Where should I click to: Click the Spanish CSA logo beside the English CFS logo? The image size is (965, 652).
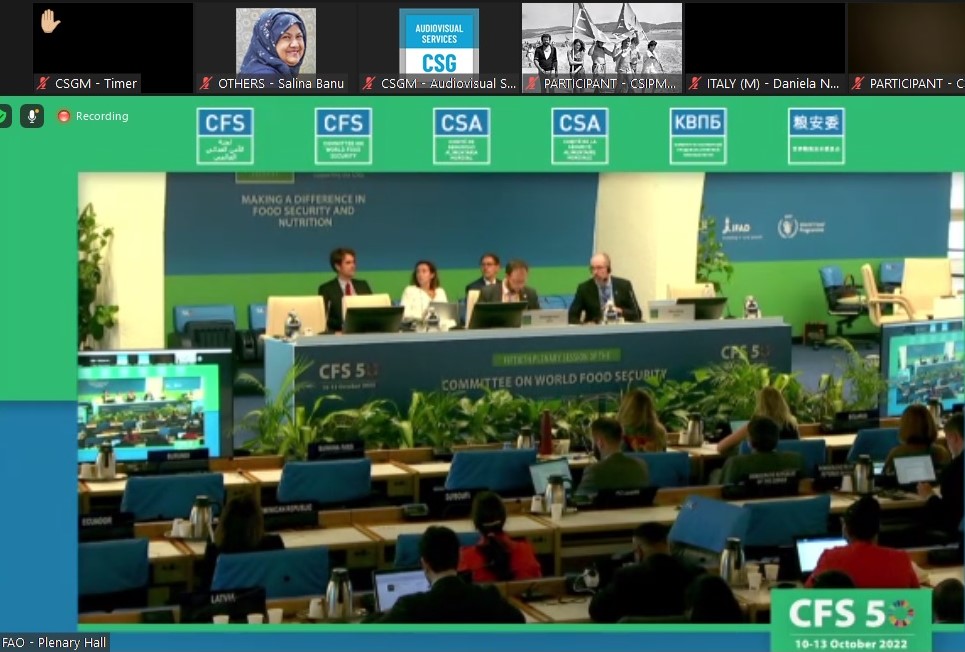tap(462, 136)
